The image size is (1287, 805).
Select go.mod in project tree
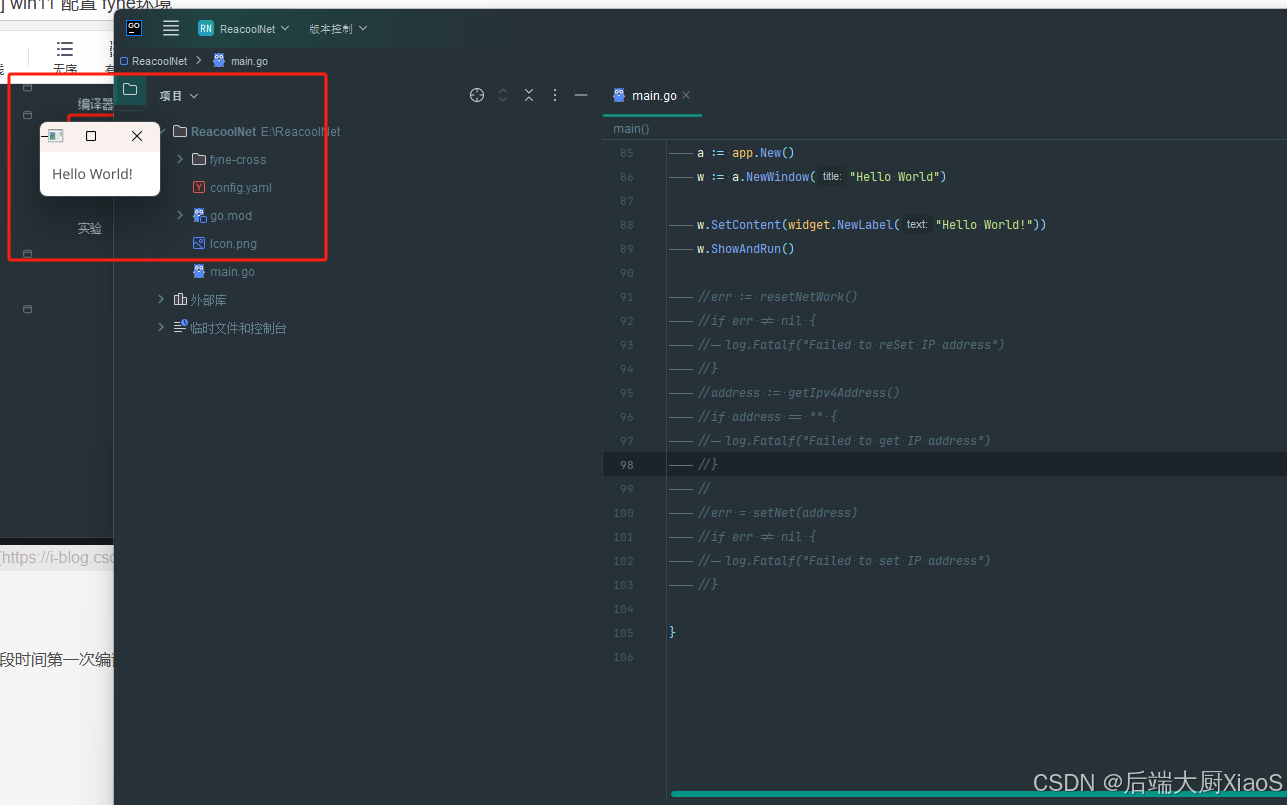[222, 216]
